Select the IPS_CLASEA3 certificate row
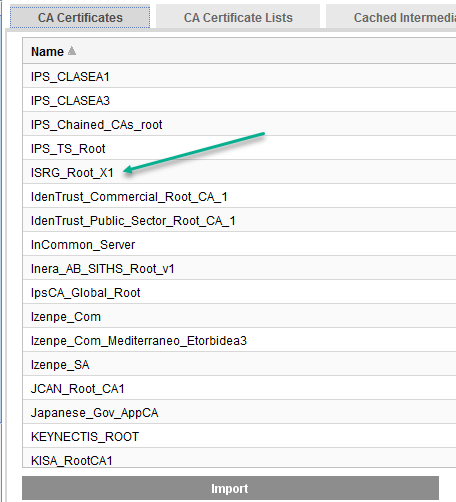The height and width of the screenshot is (502, 456). [239, 100]
